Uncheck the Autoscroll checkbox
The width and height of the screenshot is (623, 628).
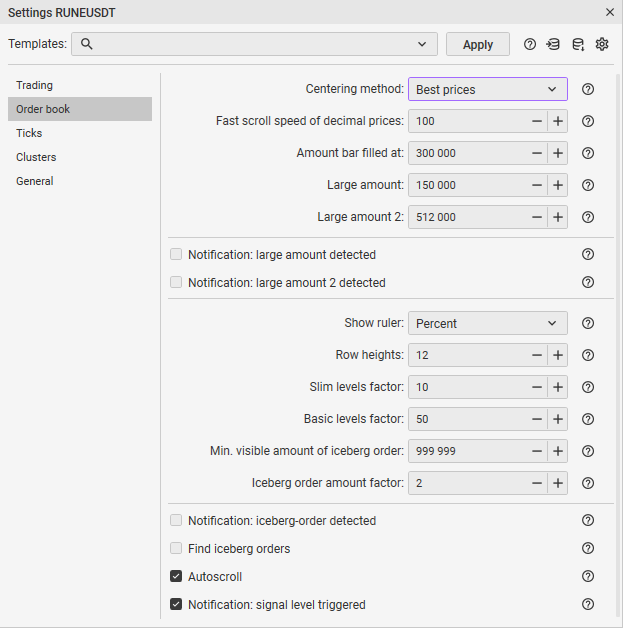click(x=176, y=576)
